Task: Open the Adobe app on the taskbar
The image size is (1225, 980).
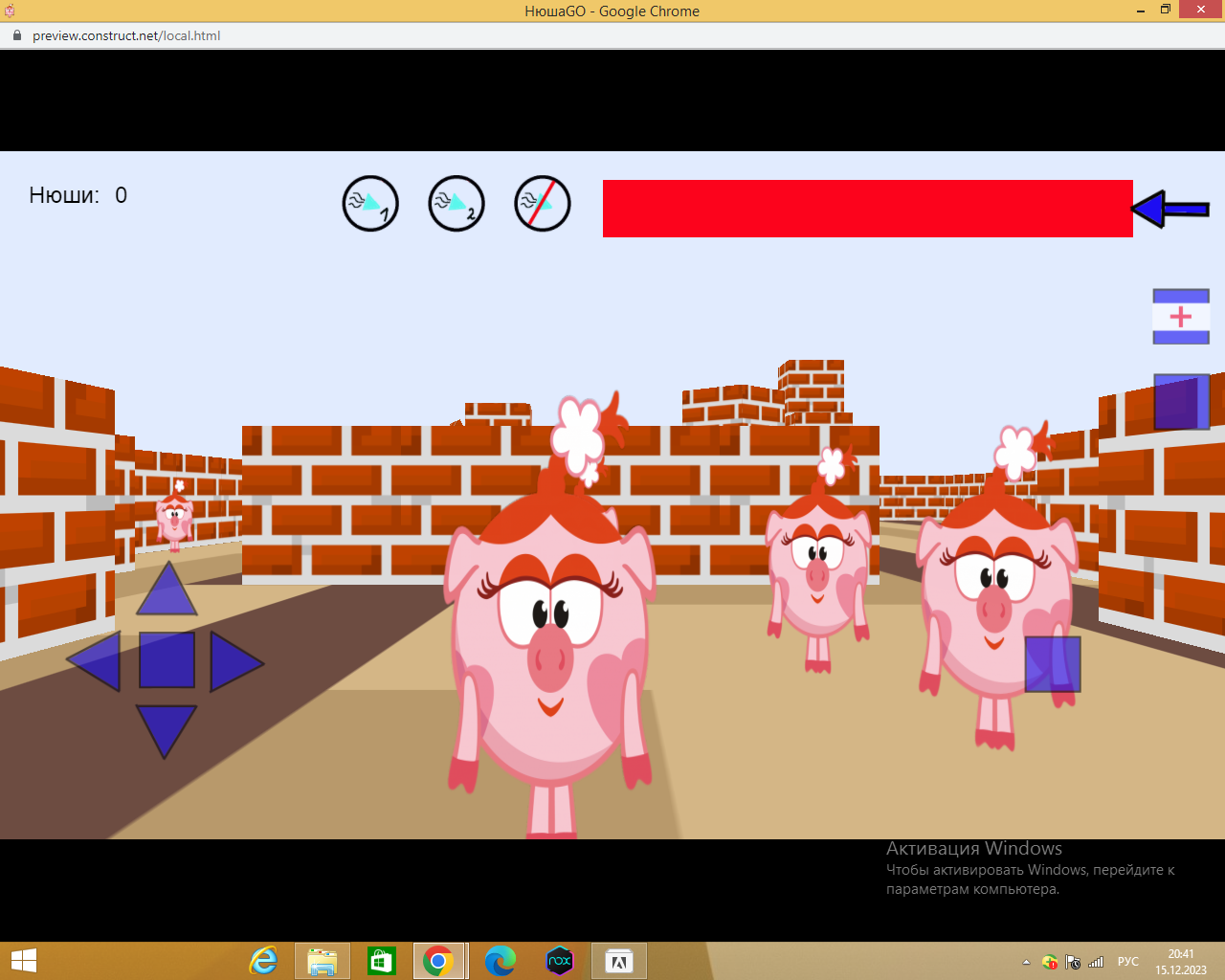Action: [x=619, y=961]
